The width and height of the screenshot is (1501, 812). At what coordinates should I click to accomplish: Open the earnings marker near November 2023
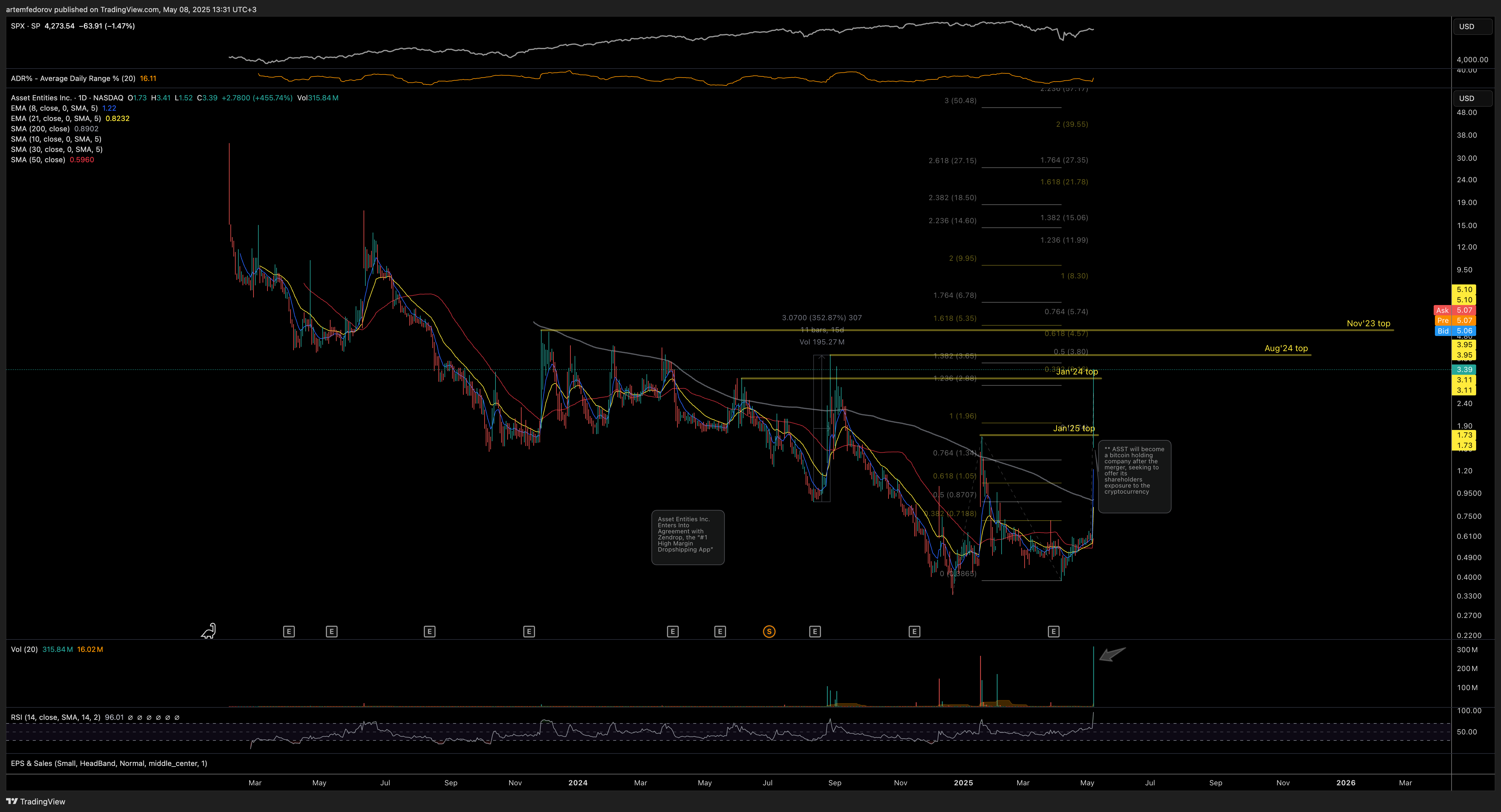click(x=529, y=631)
